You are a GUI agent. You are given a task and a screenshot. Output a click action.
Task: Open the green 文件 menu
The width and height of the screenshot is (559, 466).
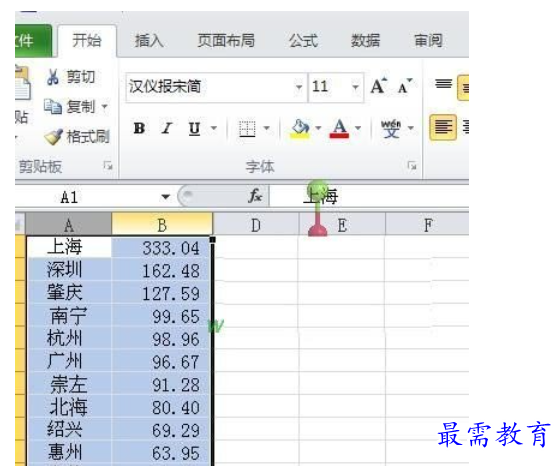click(33, 41)
